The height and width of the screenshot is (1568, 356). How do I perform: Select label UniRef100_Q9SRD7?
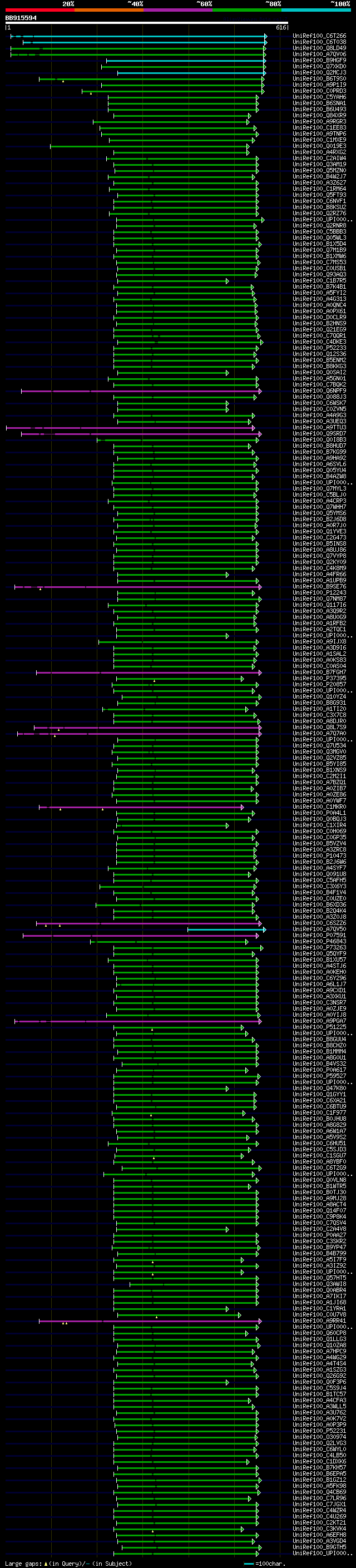click(x=319, y=433)
